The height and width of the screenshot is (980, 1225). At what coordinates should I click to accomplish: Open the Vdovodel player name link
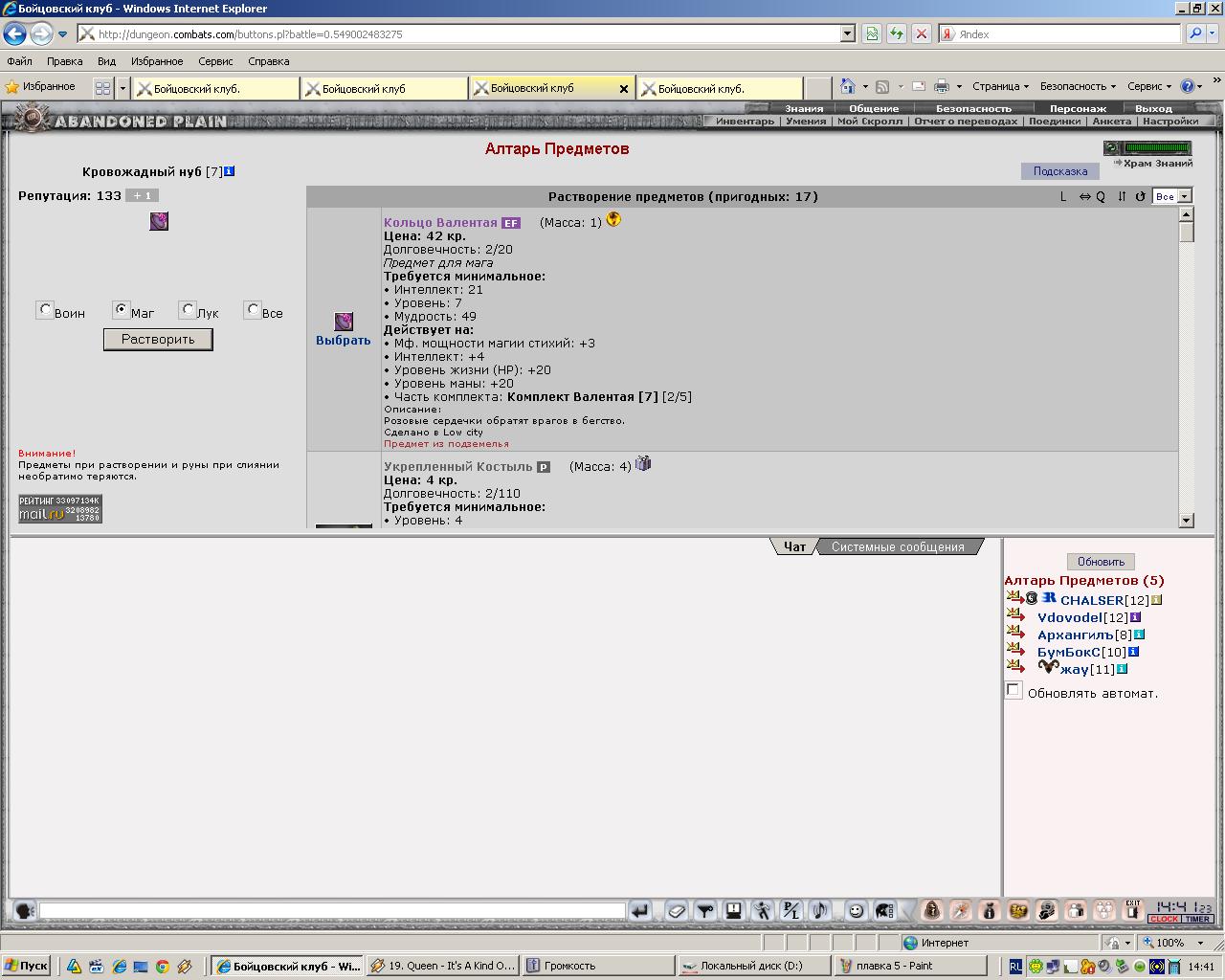(x=1070, y=617)
